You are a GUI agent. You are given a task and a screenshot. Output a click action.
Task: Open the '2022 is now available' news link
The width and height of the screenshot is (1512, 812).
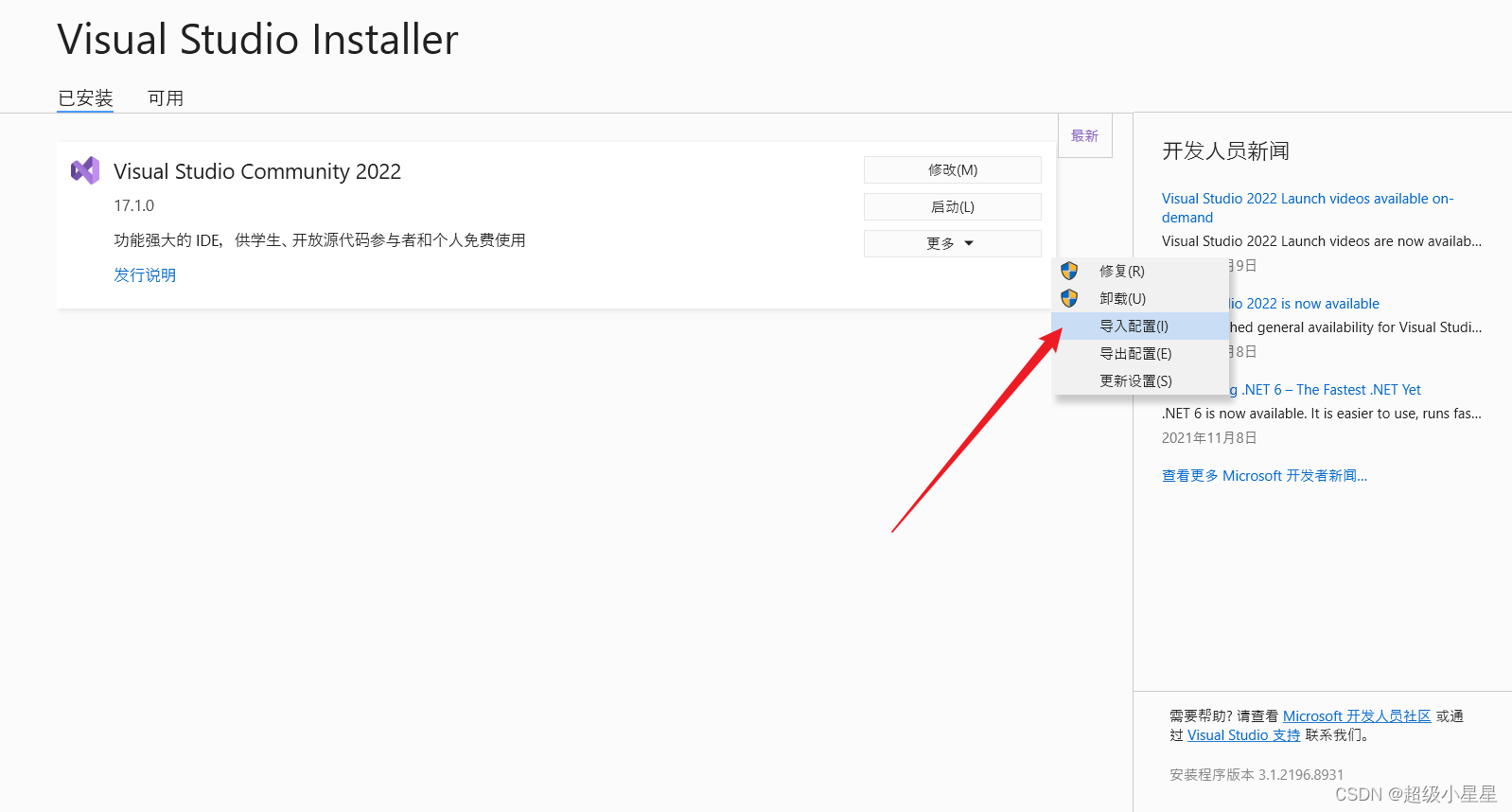pyautogui.click(x=1304, y=304)
